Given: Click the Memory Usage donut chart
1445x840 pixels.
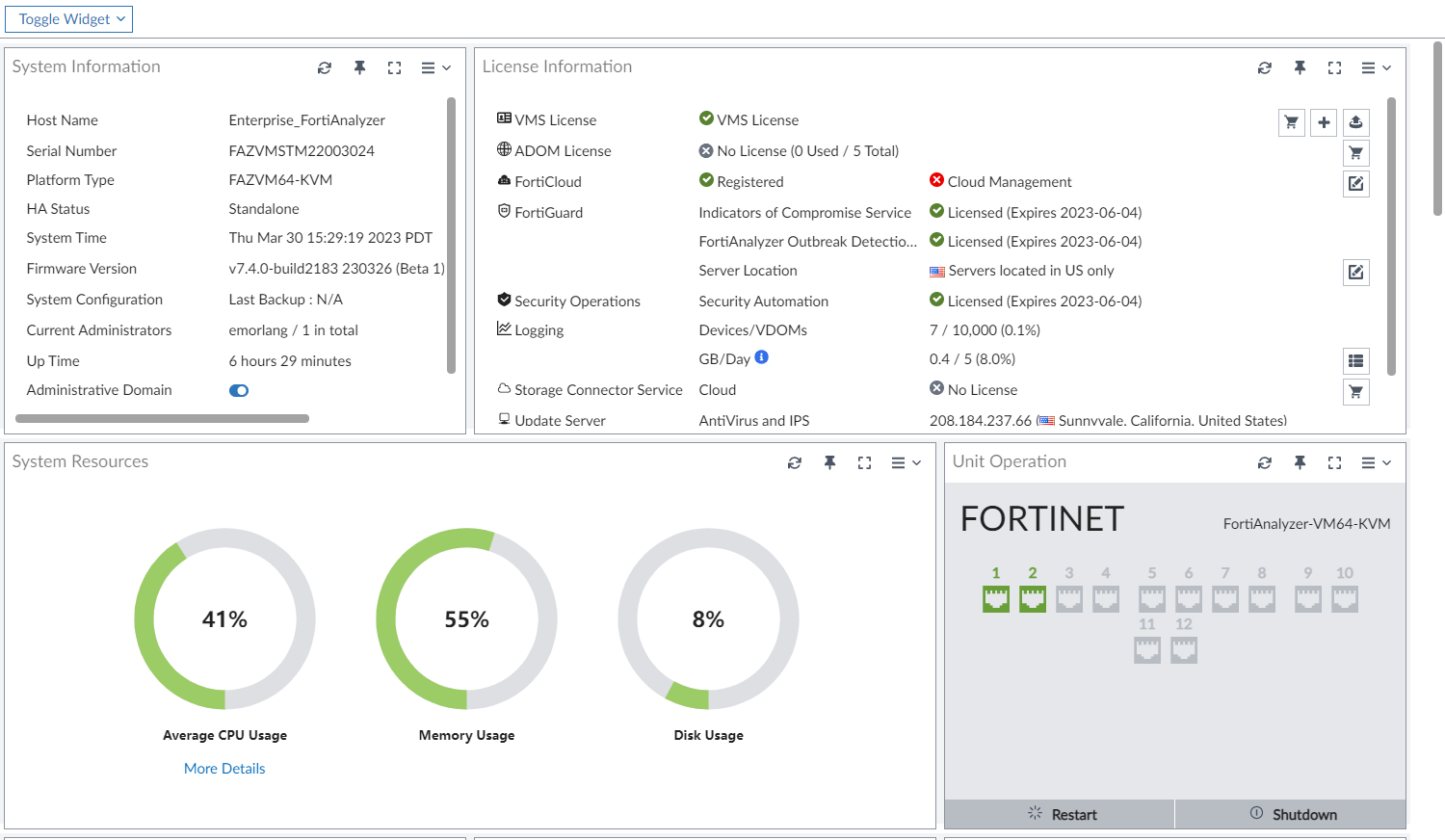Looking at the screenshot, I should click(466, 619).
